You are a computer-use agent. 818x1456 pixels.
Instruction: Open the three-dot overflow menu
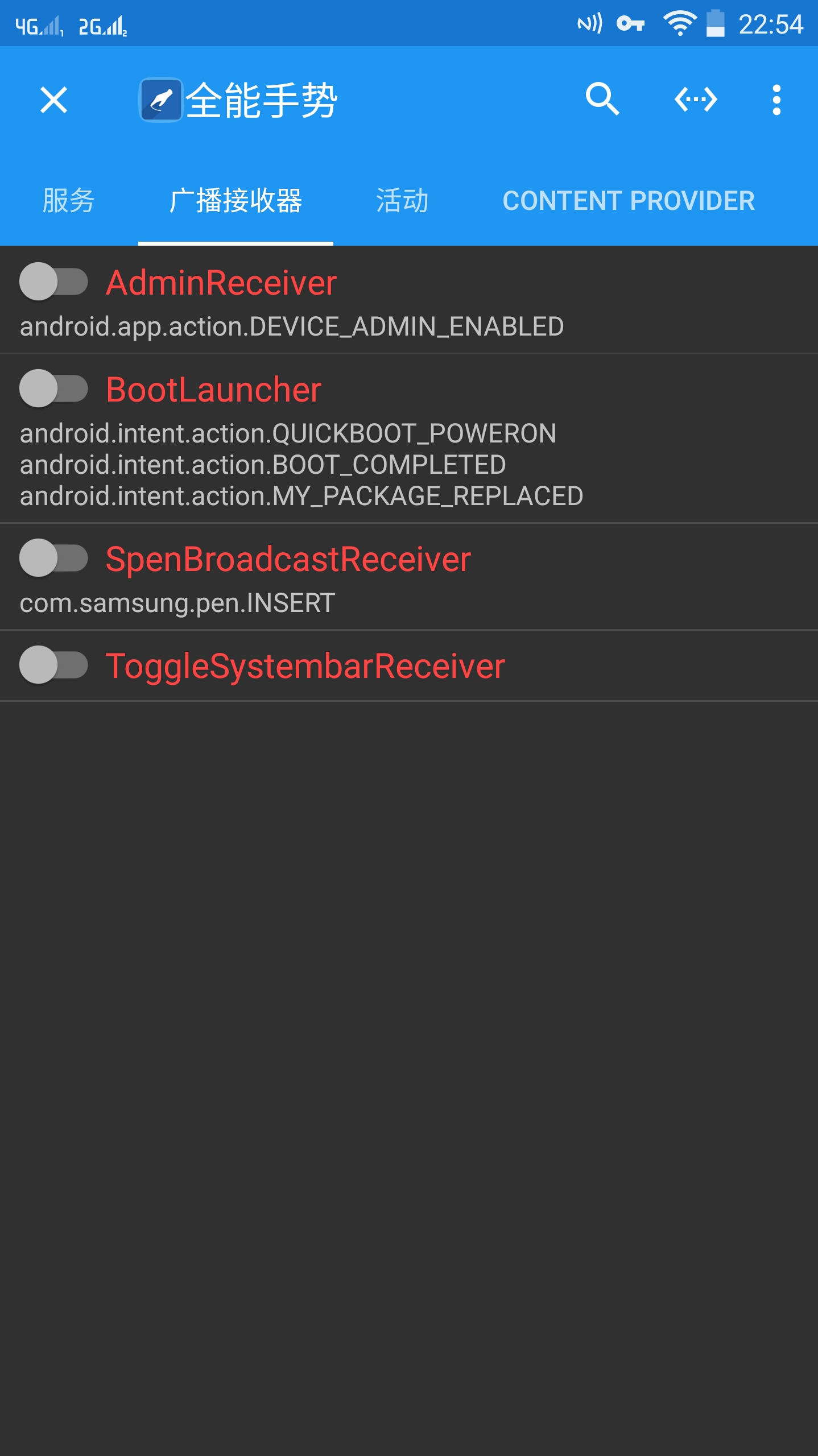click(776, 100)
